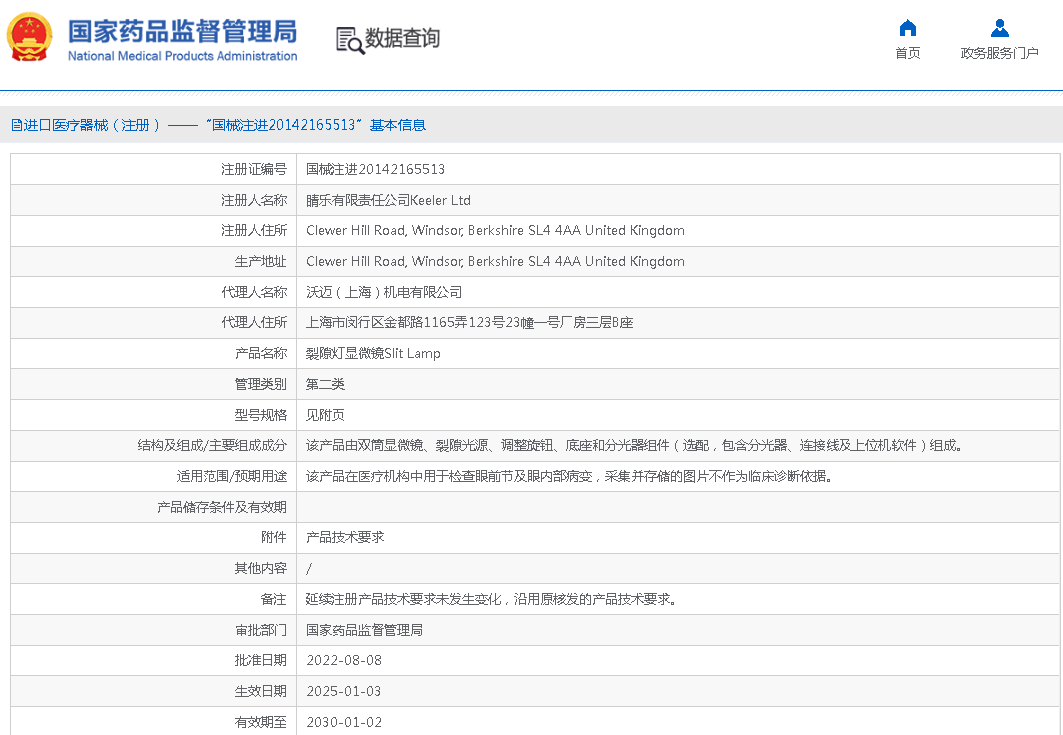Click approval date 2022-08-08 value
The width and height of the screenshot is (1063, 735).
point(344,660)
